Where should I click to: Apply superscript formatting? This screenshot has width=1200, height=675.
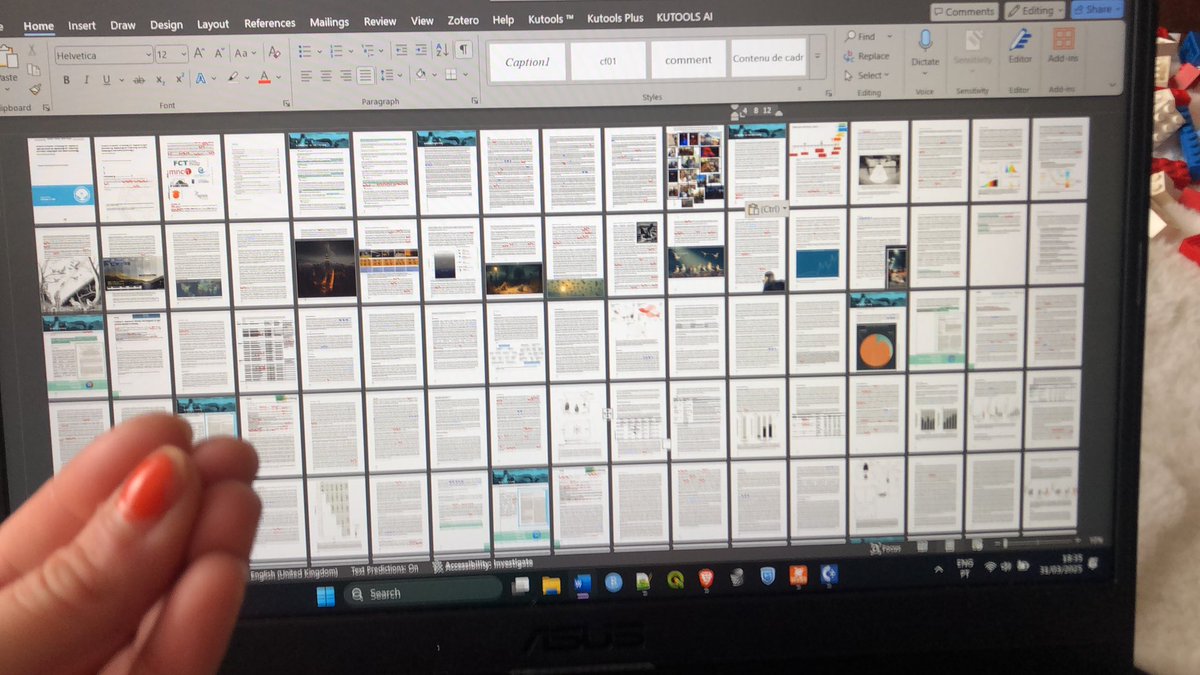[180, 79]
